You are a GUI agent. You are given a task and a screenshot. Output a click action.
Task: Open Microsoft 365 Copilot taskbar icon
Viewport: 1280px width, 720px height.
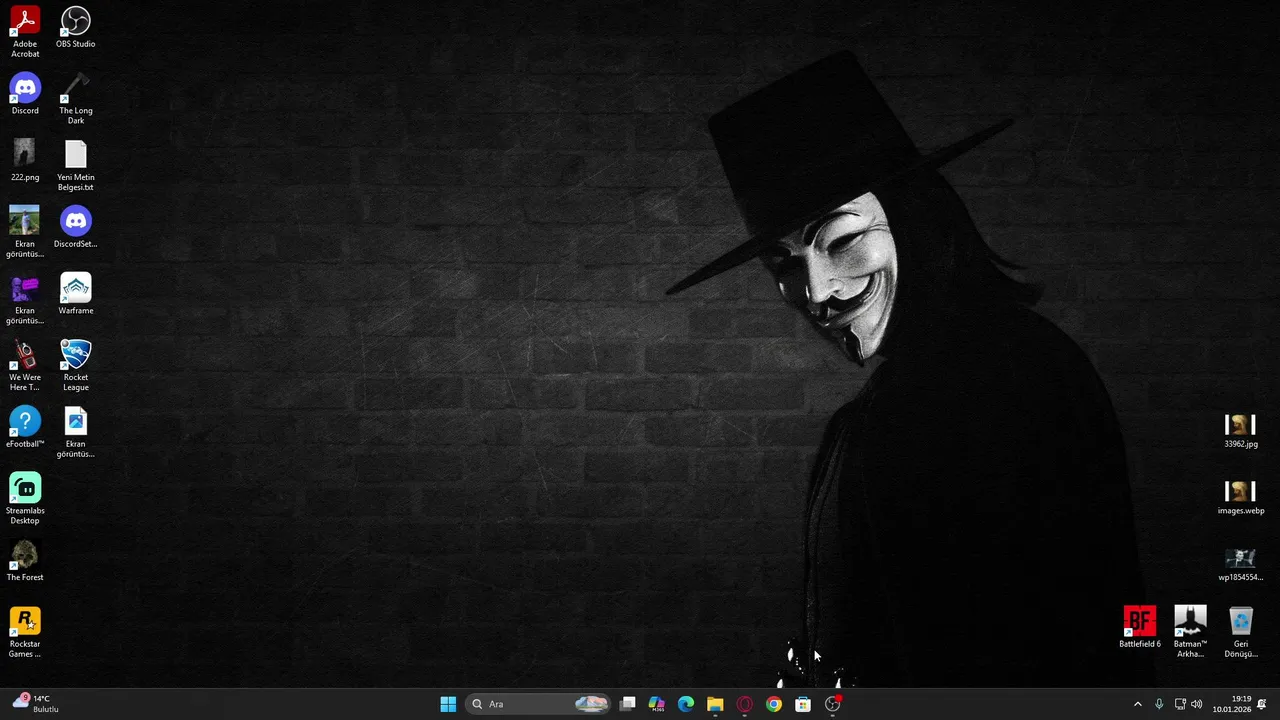[657, 704]
